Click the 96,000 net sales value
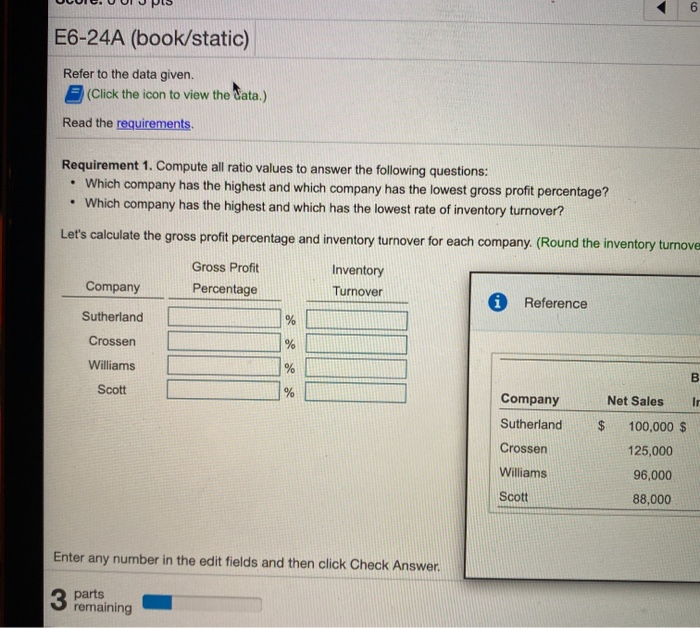 [652, 475]
